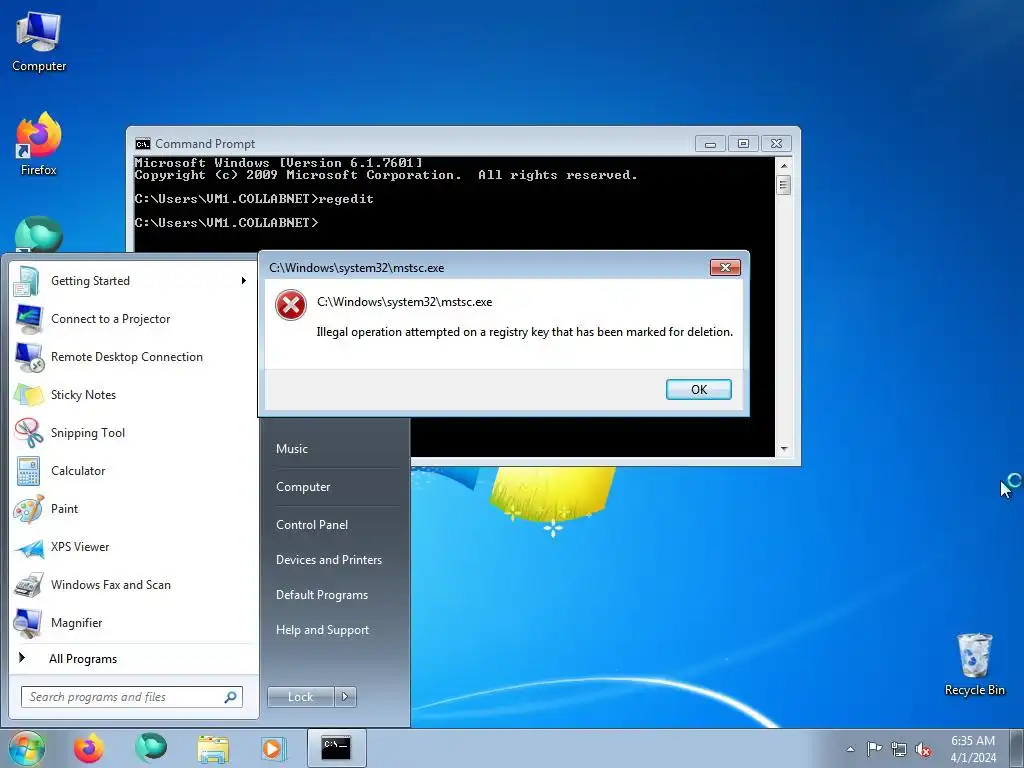Screen dimensions: 1024x768
Task: Open Windows Fax and Scan
Action: 134,584
